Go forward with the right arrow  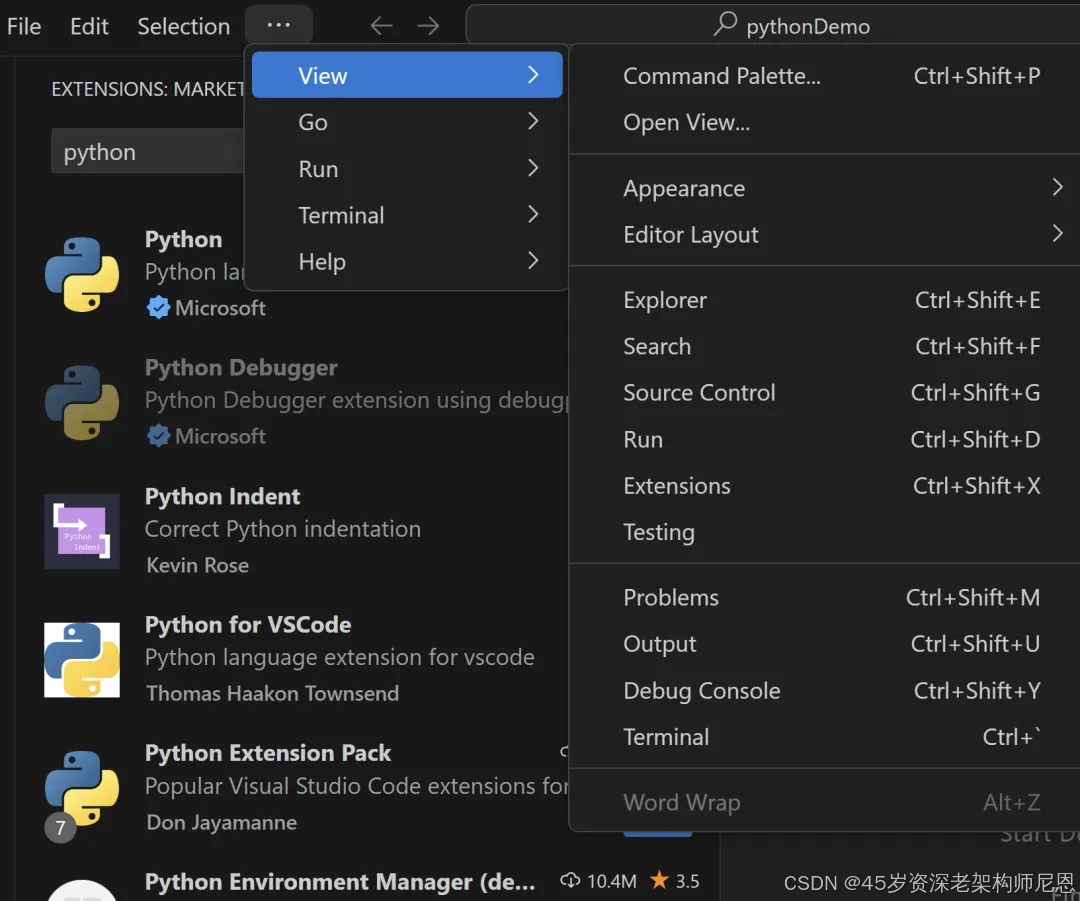pyautogui.click(x=428, y=26)
